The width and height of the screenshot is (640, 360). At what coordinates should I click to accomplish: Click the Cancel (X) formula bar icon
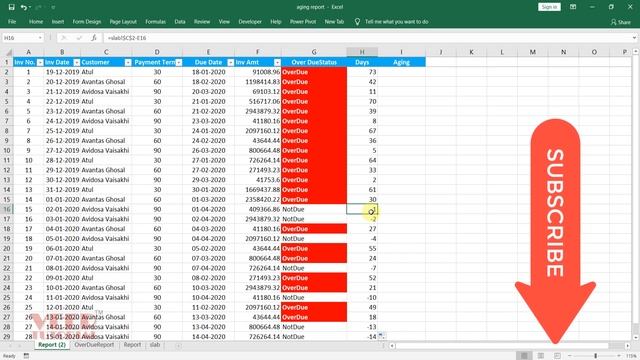tap(63, 38)
